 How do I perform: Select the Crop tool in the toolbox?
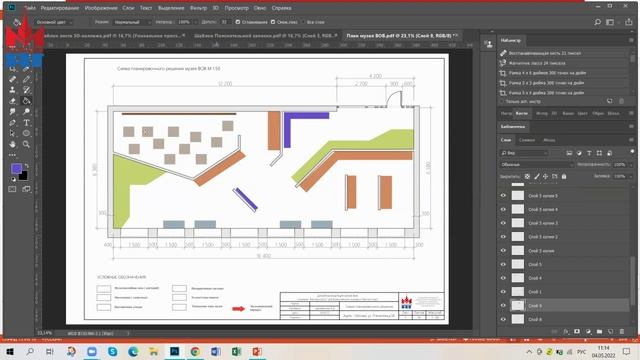tap(13, 69)
